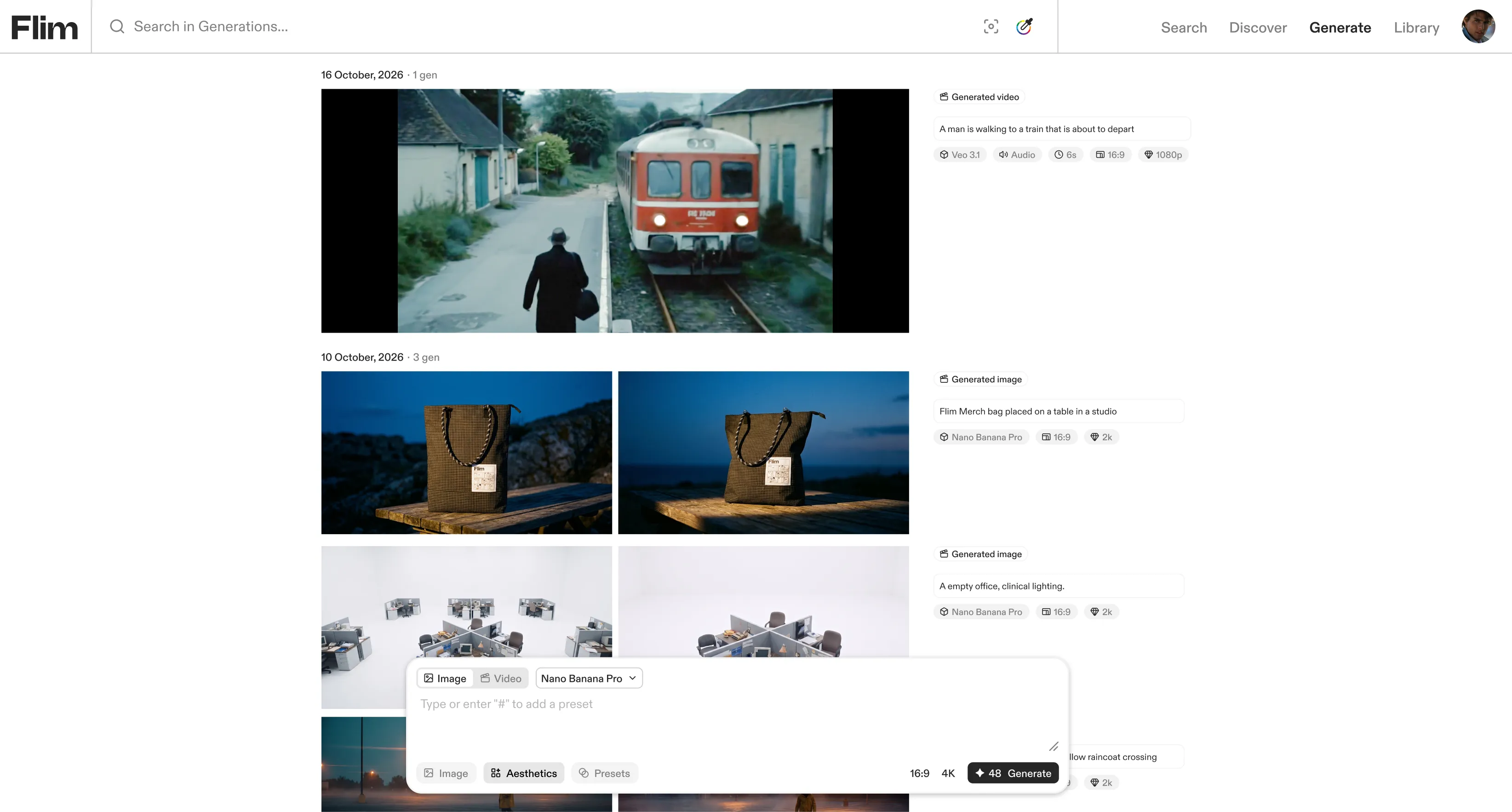Open the user profile avatar

(1478, 26)
